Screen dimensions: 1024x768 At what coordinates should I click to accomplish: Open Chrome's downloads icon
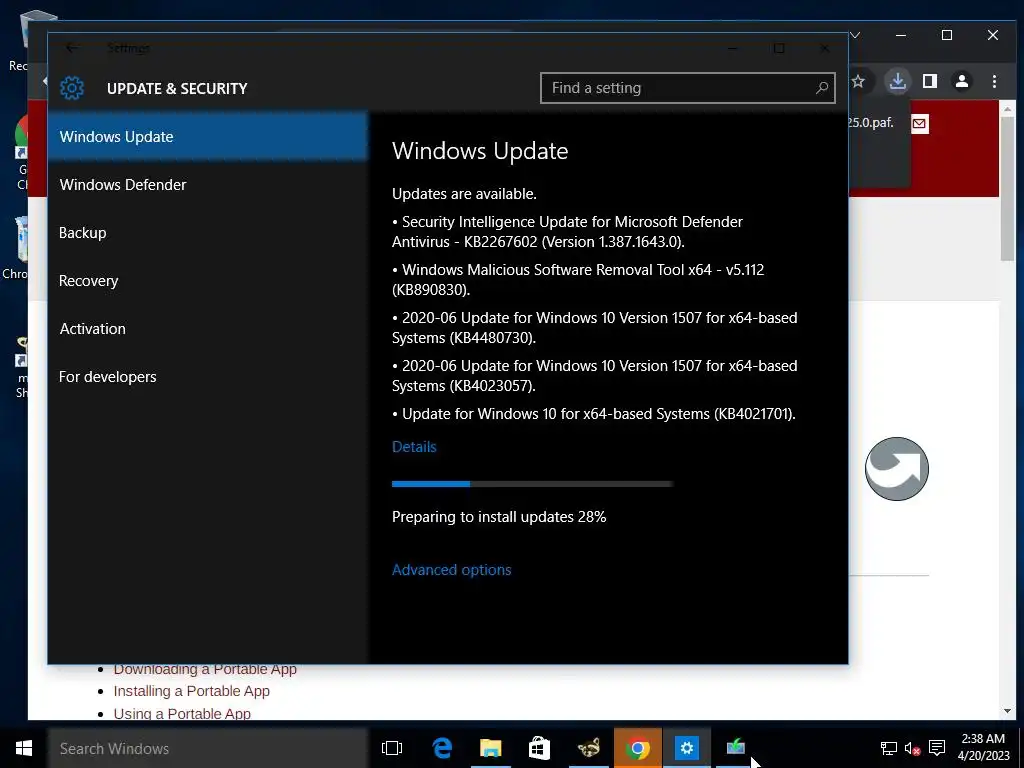[897, 81]
